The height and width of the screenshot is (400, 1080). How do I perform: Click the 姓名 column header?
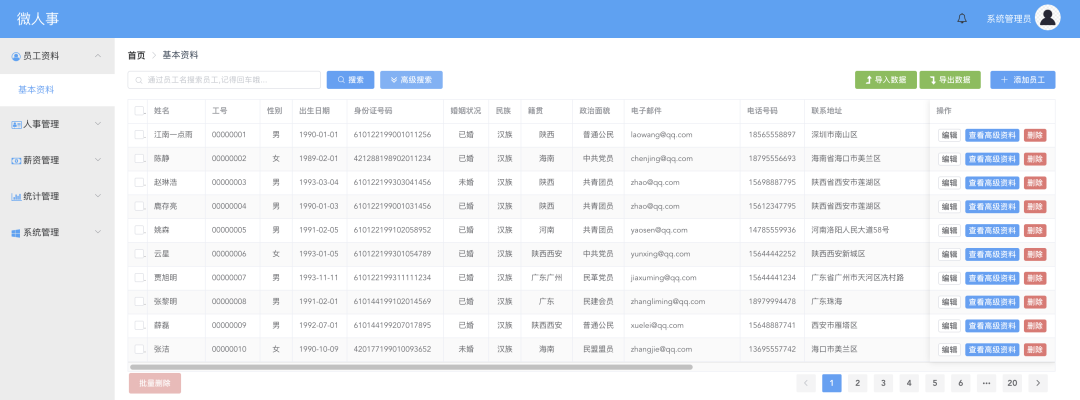(x=162, y=111)
